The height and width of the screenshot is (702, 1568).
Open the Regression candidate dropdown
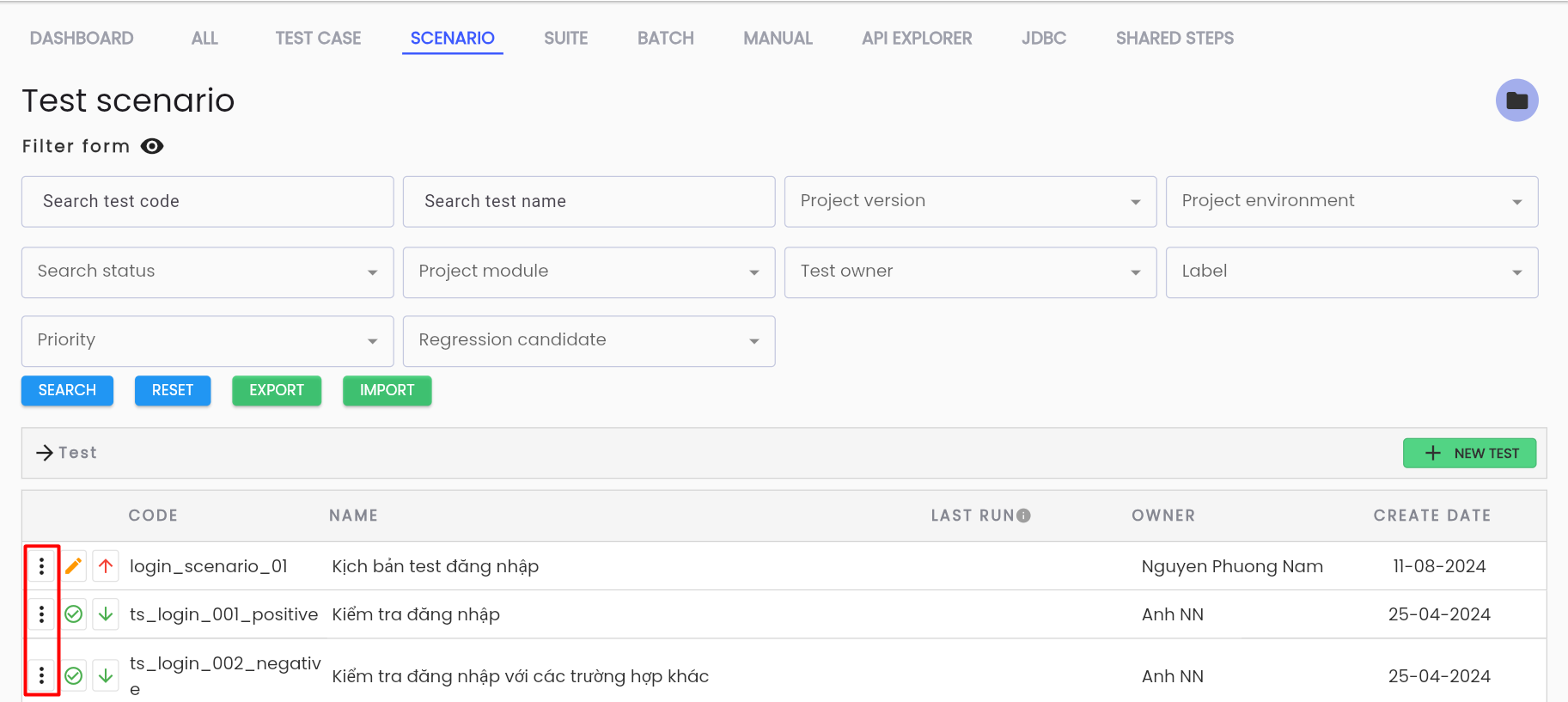[x=589, y=341]
